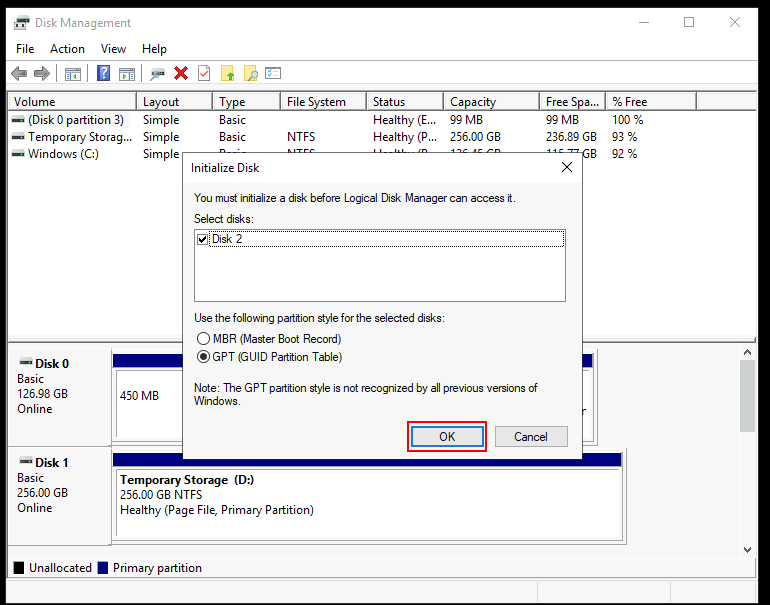Open the Action menu
The width and height of the screenshot is (770, 605).
point(67,48)
